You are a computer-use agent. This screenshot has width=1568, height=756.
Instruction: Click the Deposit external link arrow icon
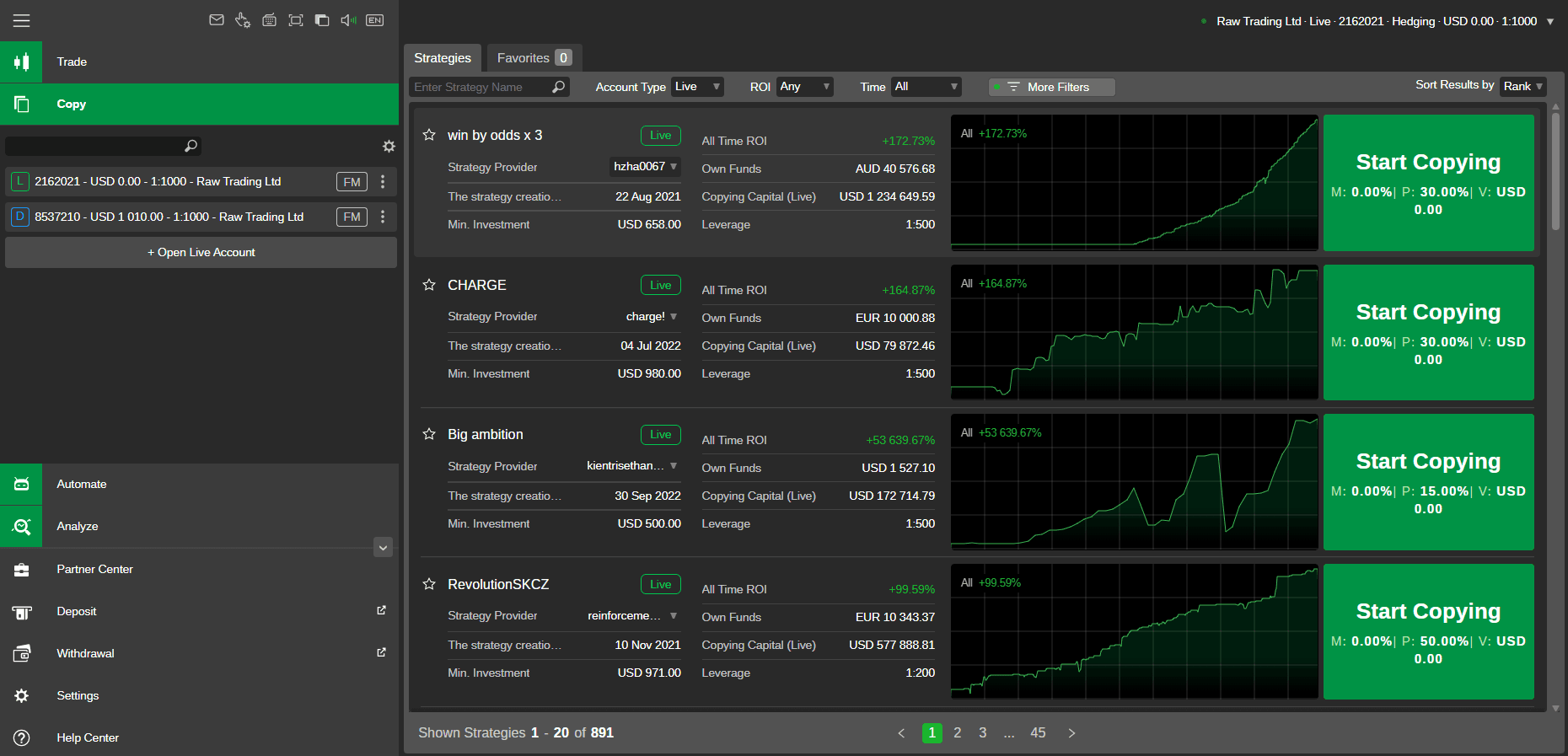[x=381, y=610]
